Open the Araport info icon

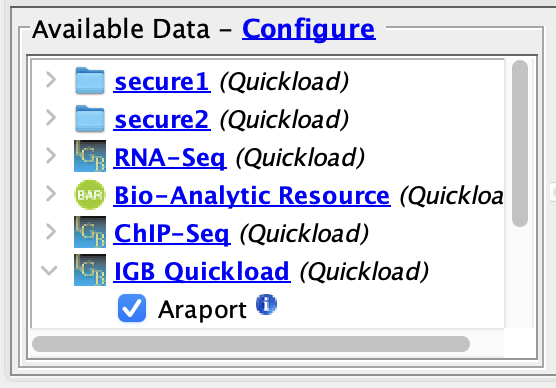(266, 304)
